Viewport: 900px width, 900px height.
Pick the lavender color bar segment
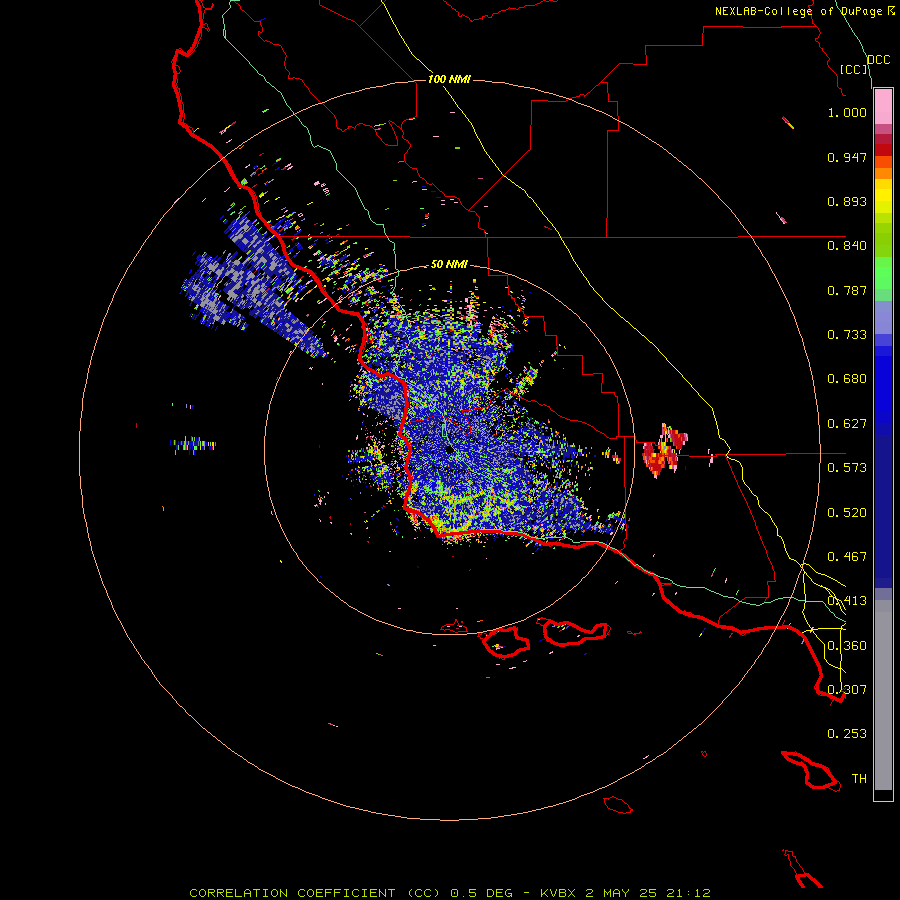(883, 317)
